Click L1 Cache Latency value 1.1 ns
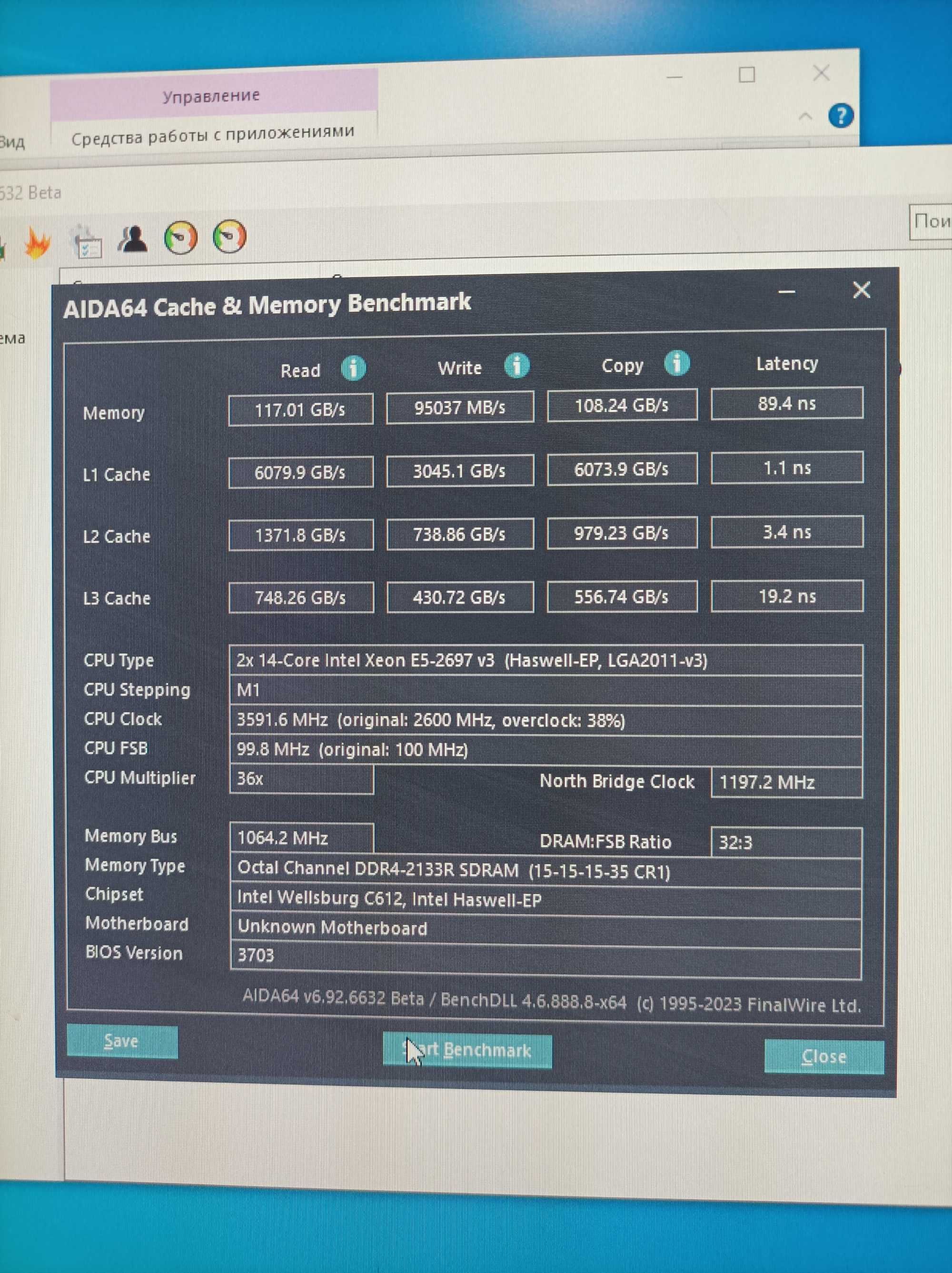This screenshot has height=1273, width=952. pyautogui.click(x=787, y=468)
